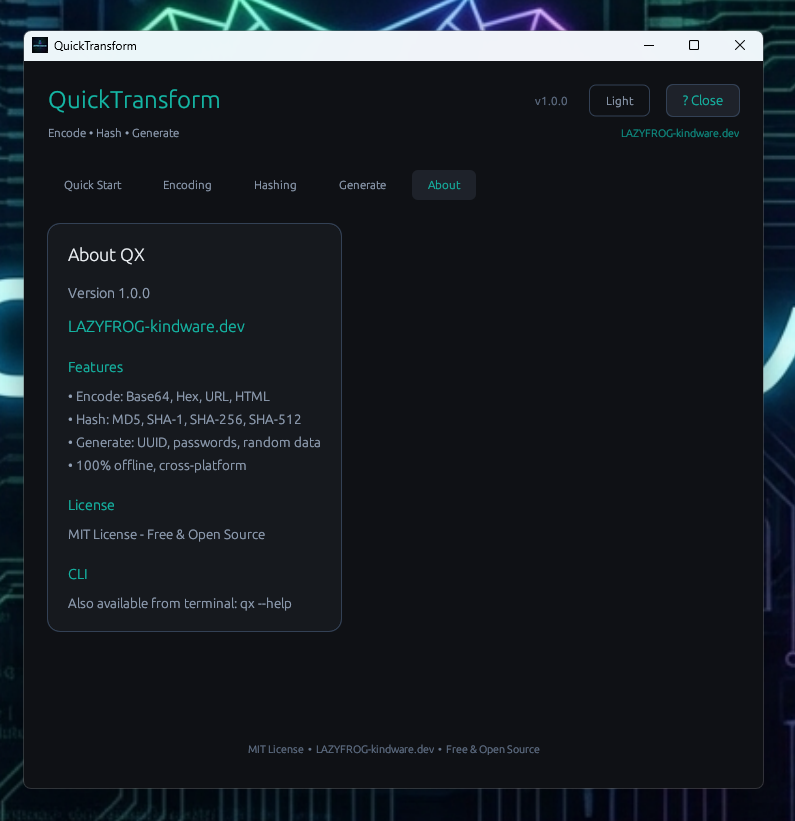Click the v1.0.0 version label in header
This screenshot has height=821, width=795.
551,101
